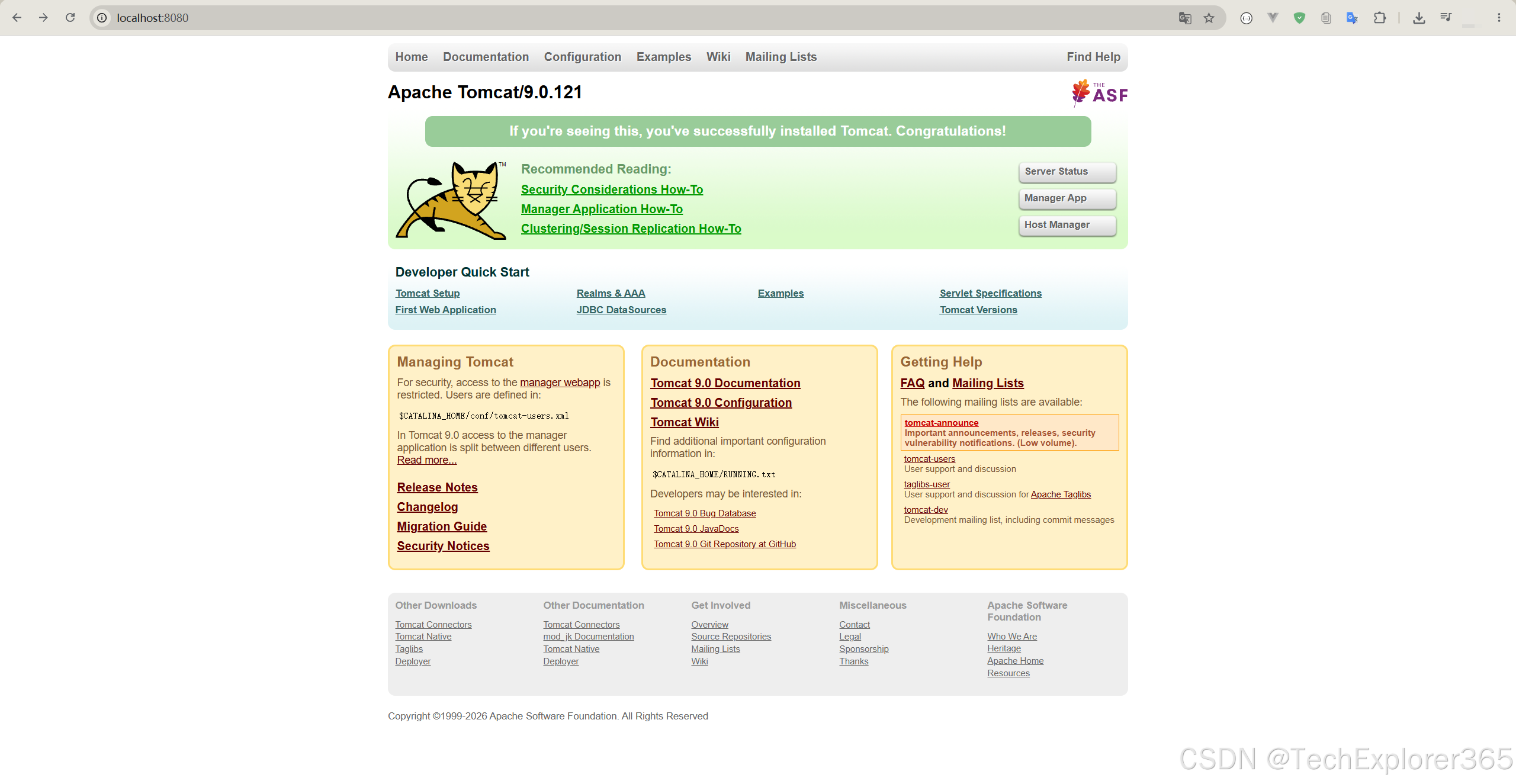Go back using the browser back arrow
This screenshot has height=784, width=1516.
(x=17, y=18)
